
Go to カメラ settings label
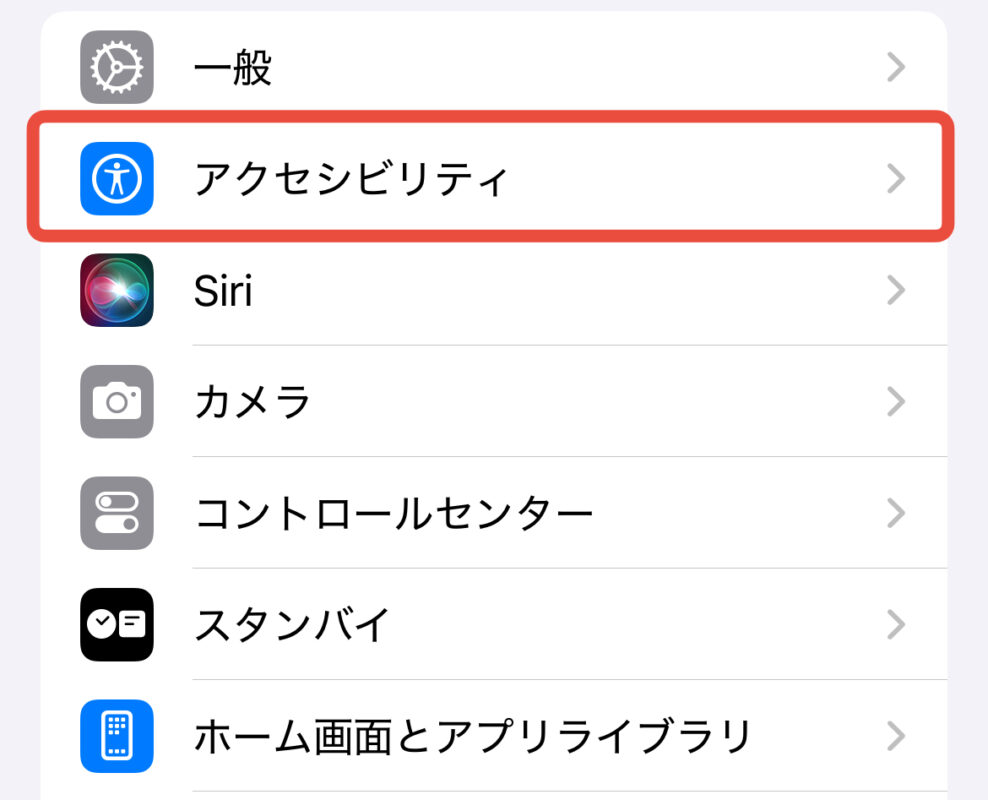point(252,402)
